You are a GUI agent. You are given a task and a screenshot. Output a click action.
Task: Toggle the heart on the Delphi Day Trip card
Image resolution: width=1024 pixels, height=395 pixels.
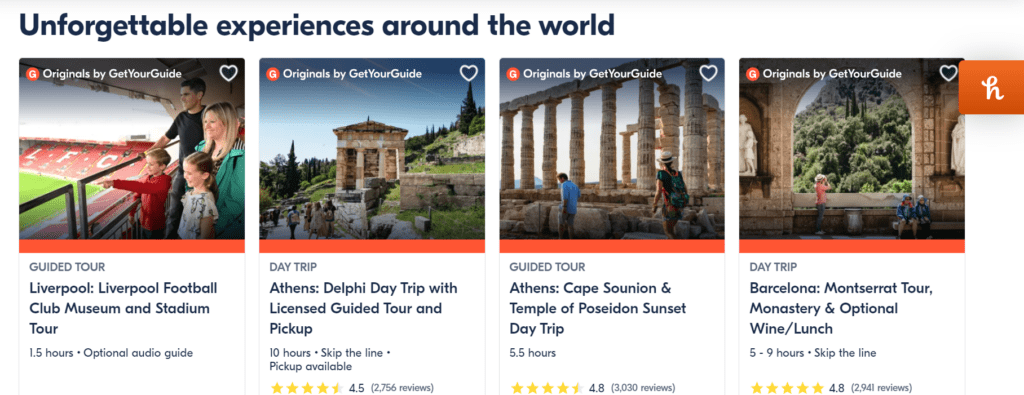(x=468, y=73)
